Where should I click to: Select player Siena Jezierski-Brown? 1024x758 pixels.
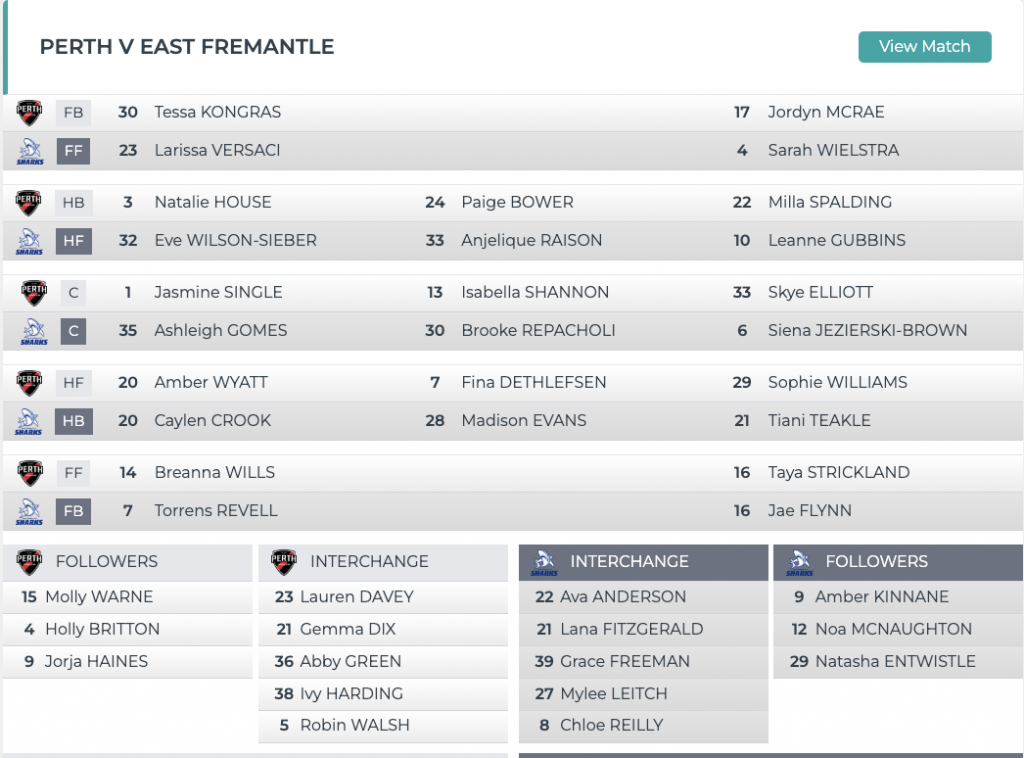(867, 330)
